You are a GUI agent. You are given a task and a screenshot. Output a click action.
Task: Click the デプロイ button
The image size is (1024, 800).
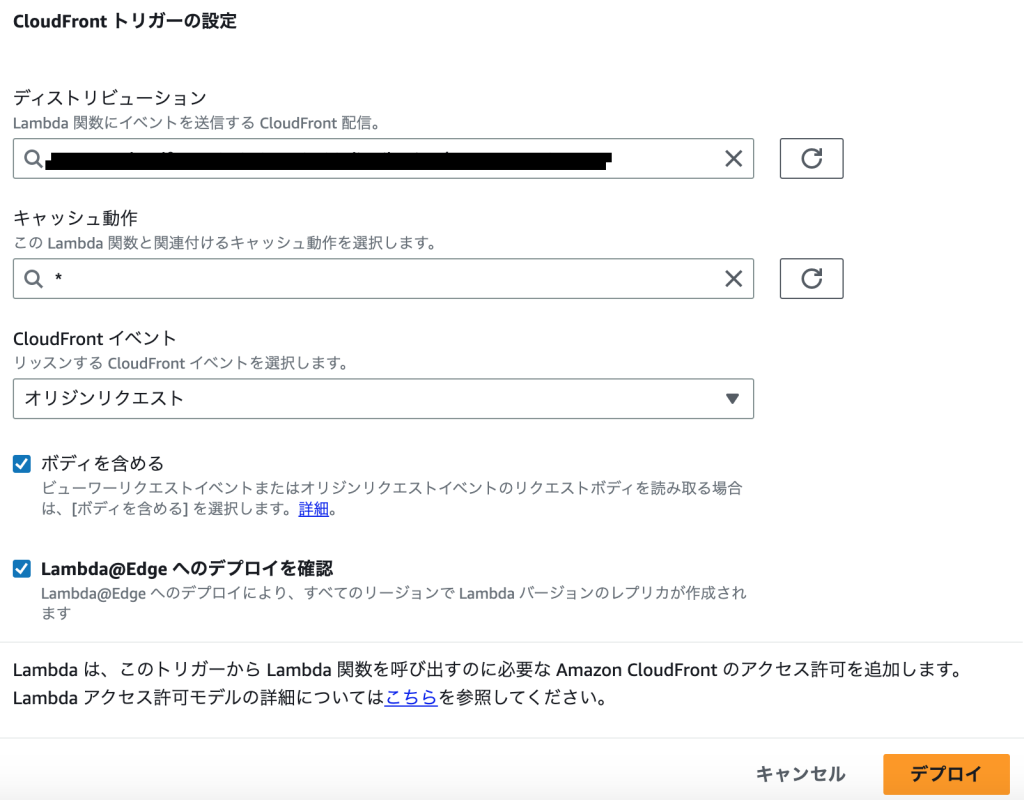945,773
